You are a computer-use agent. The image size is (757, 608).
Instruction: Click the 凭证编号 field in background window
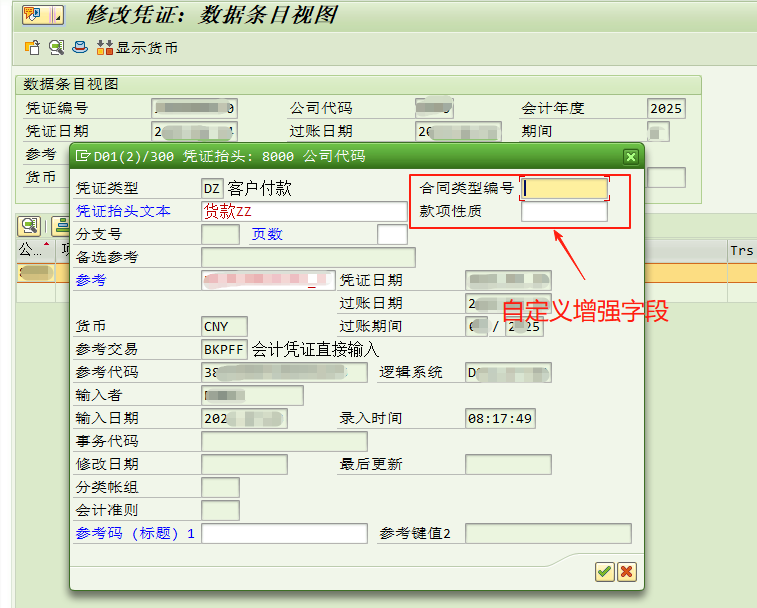[x=194, y=109]
